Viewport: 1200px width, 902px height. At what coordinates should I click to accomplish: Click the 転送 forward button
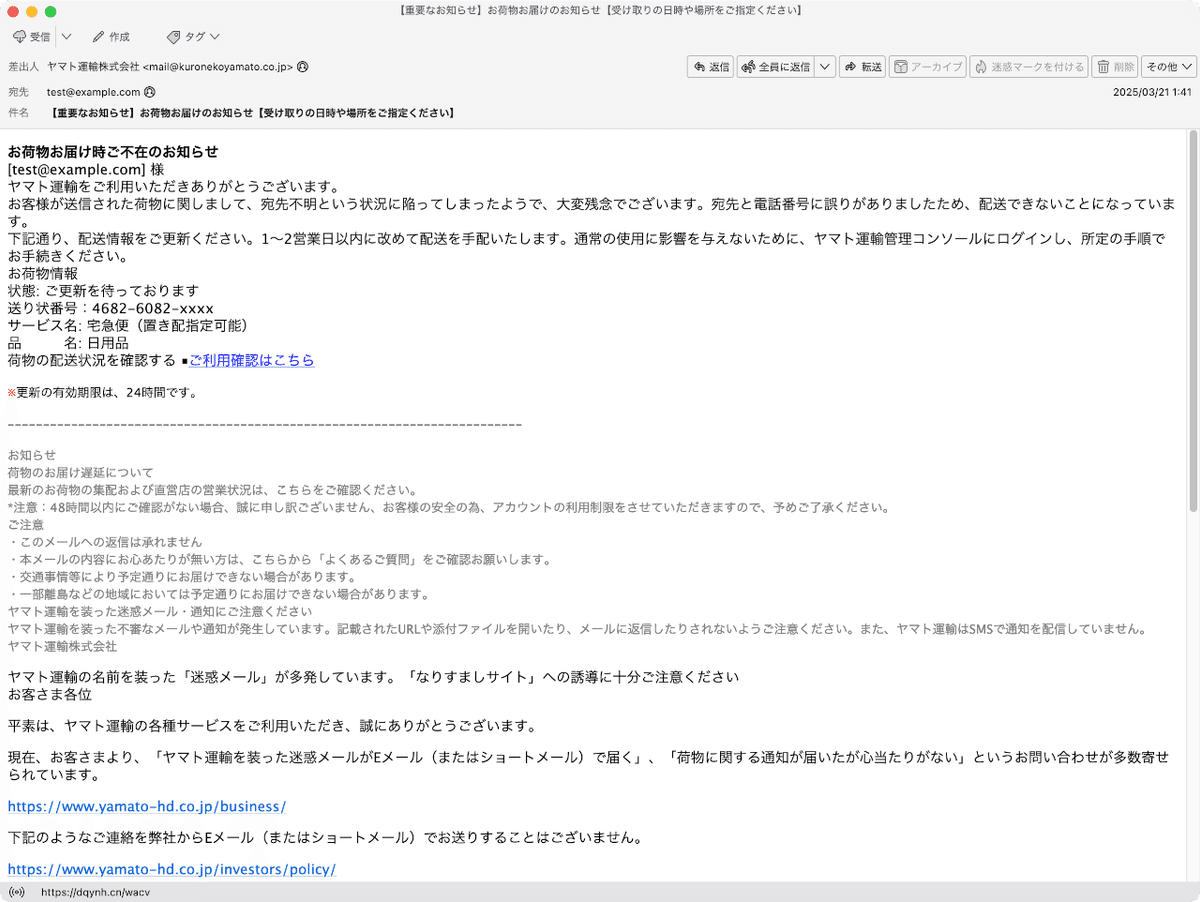(863, 67)
